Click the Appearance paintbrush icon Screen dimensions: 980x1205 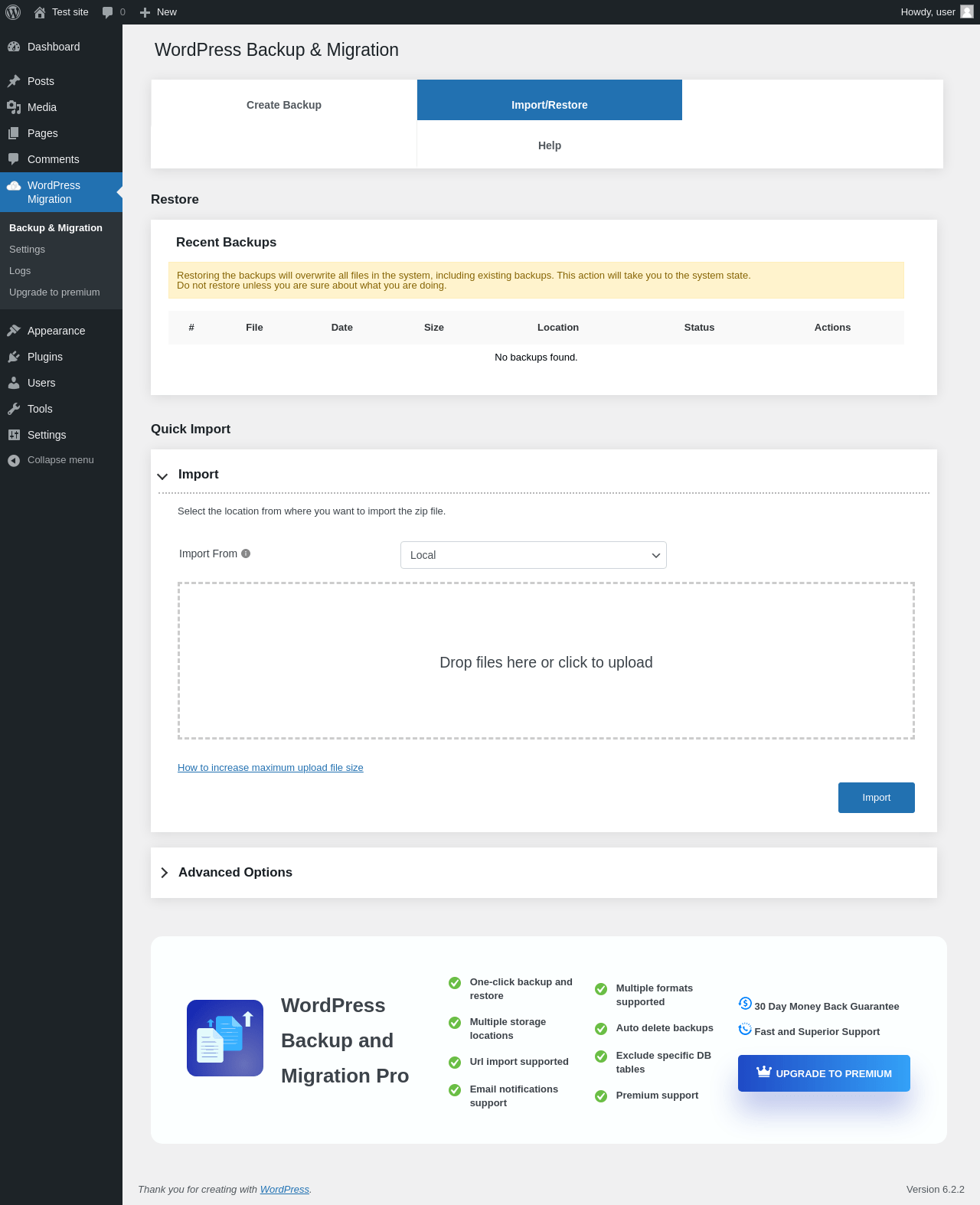(14, 331)
